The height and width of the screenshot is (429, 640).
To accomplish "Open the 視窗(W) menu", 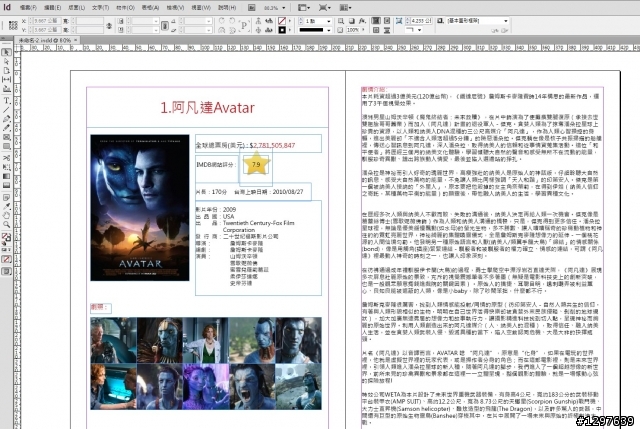I will (x=201, y=7).
